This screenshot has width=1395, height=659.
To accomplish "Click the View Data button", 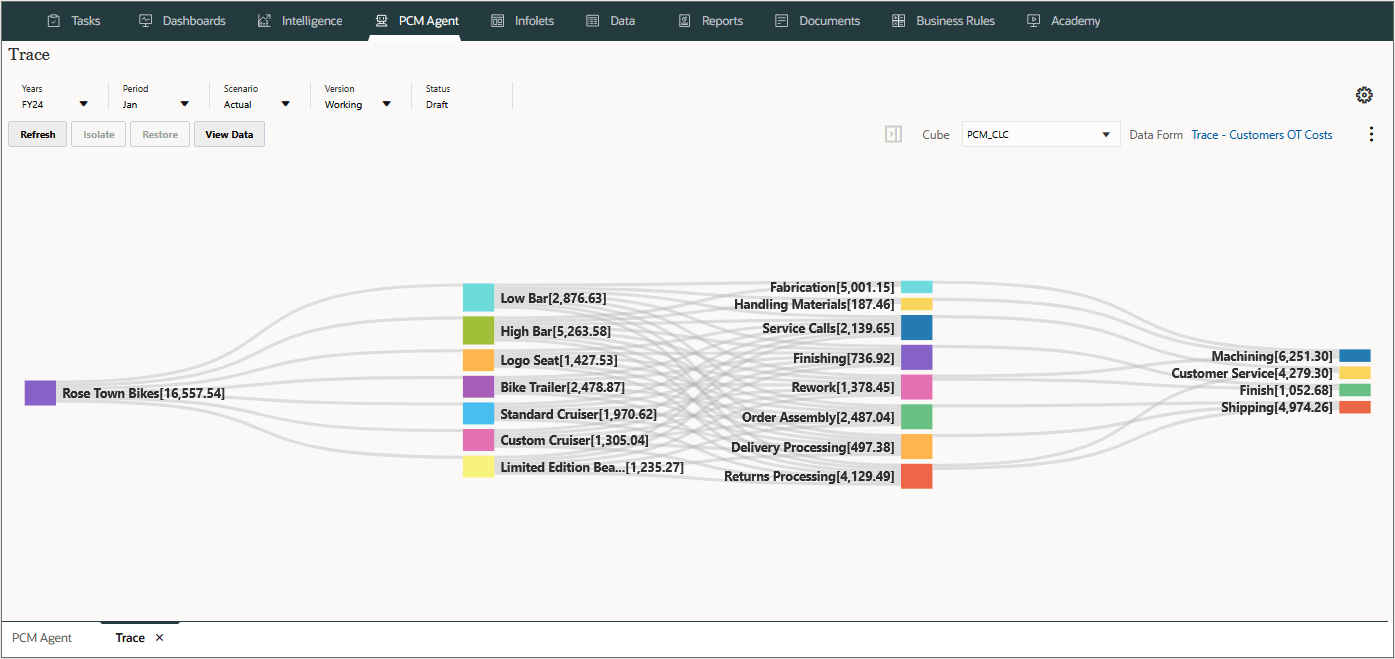I will coord(229,134).
